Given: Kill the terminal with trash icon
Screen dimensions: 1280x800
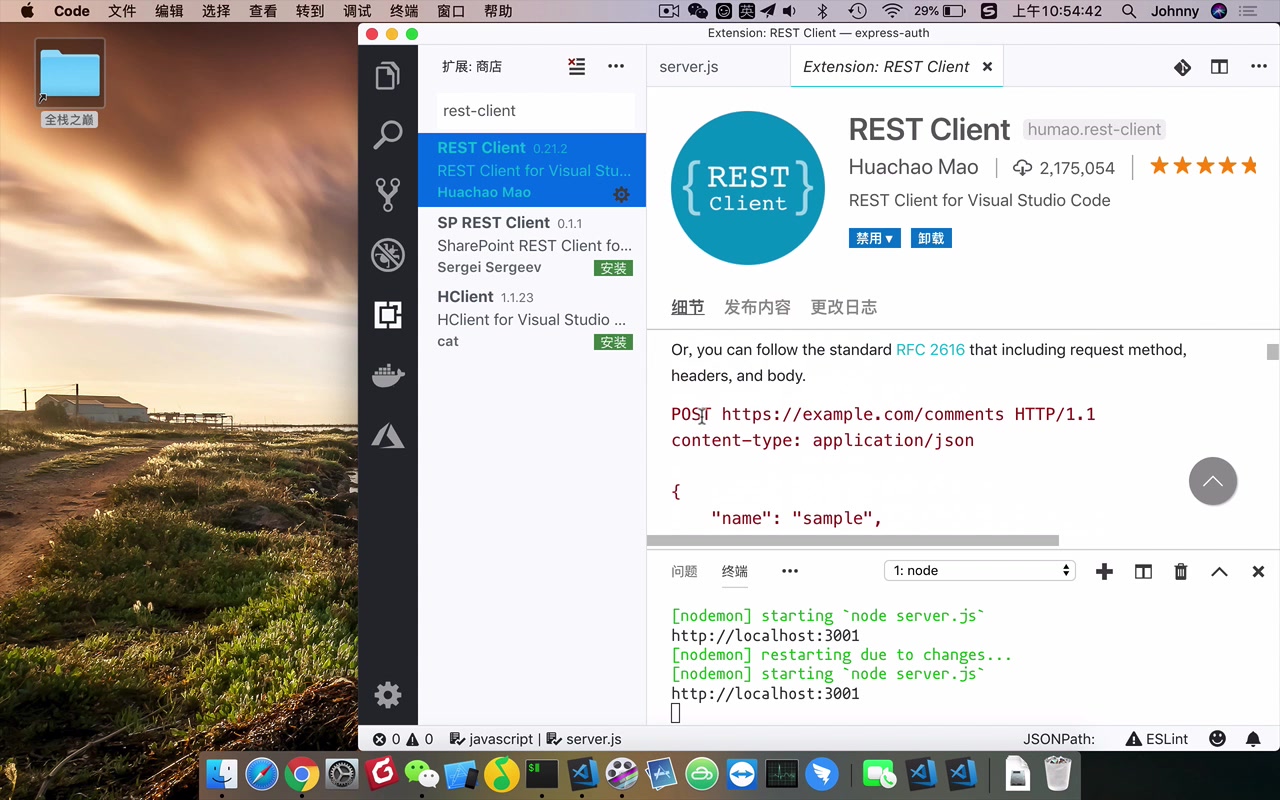Looking at the screenshot, I should (1181, 571).
